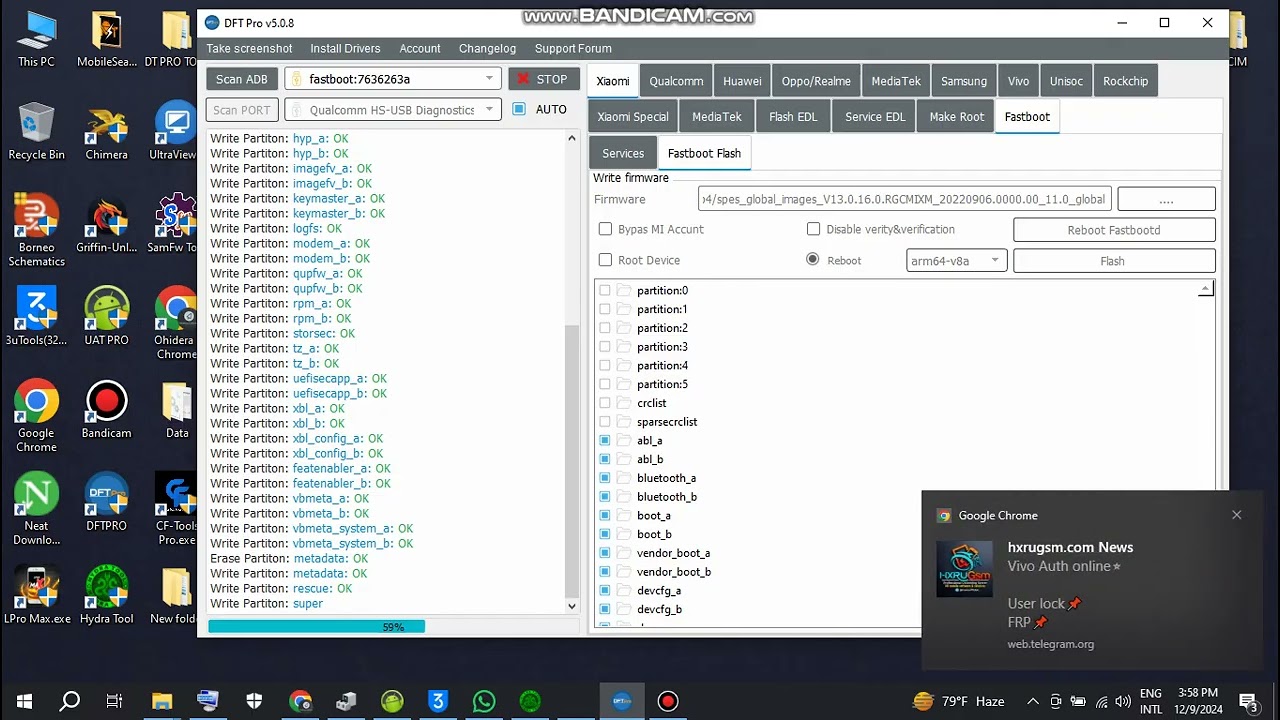The image size is (1280, 720).
Task: Open Take screenshot menu
Action: point(249,48)
